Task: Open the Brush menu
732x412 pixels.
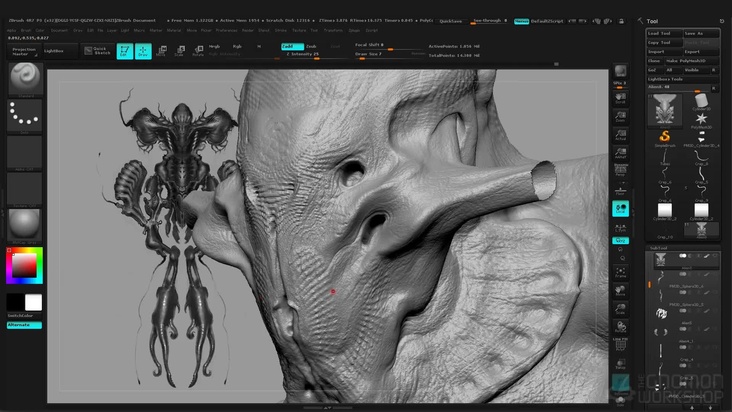Action: [26, 30]
